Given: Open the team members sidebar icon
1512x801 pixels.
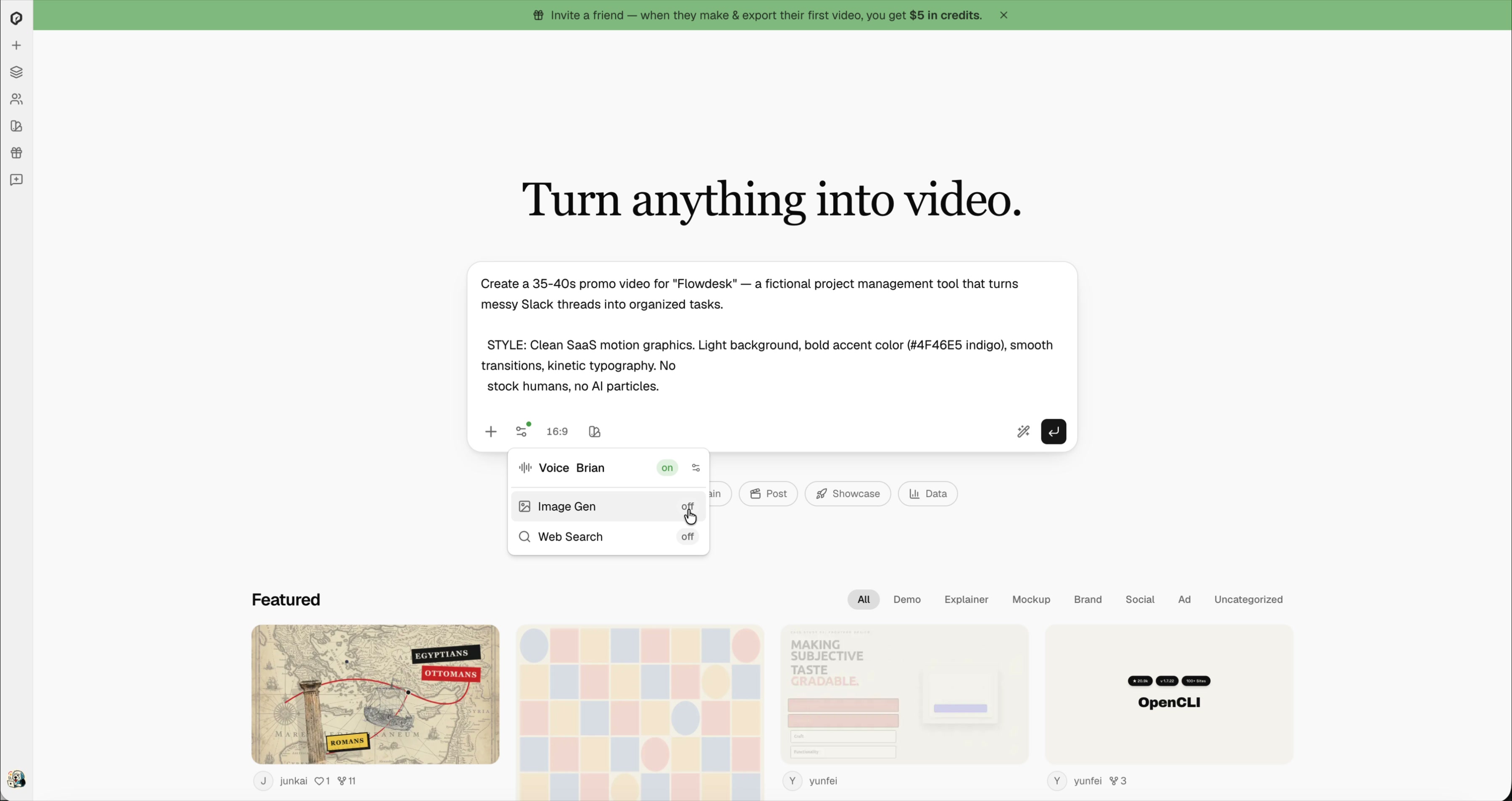Looking at the screenshot, I should 16,99.
